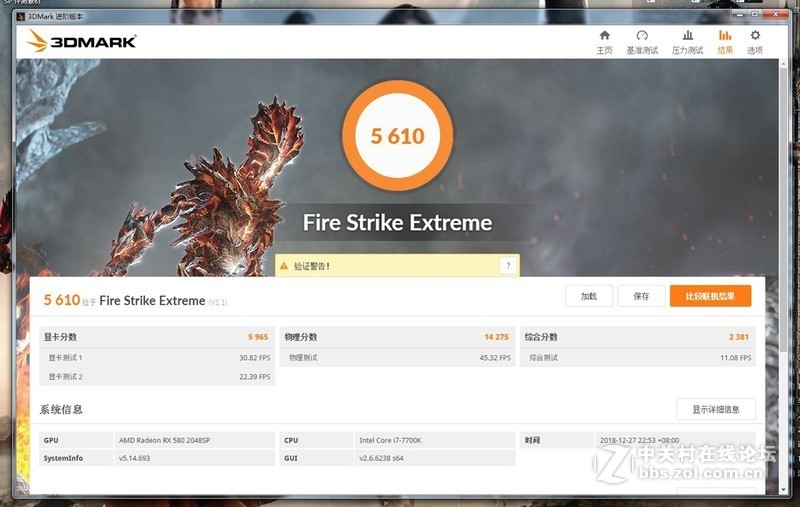This screenshot has height=507, width=800.
Task: Click the 显卡分数 5 965 row
Action: coord(157,337)
